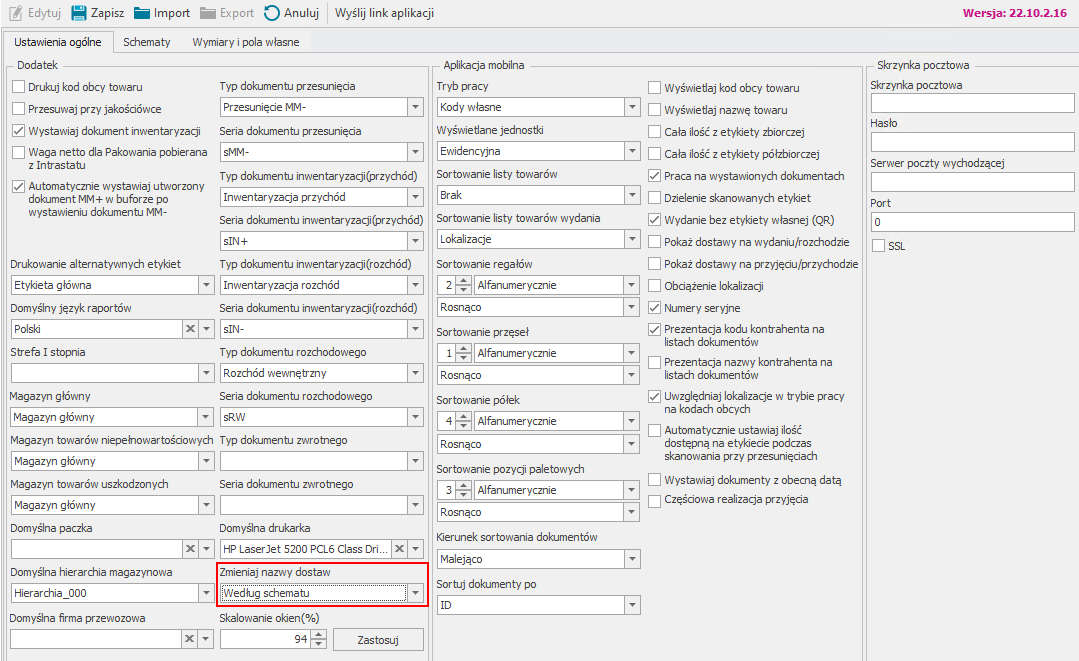The width and height of the screenshot is (1079, 661).
Task: Clear the Domyślny język raportów field
Action: click(190, 329)
